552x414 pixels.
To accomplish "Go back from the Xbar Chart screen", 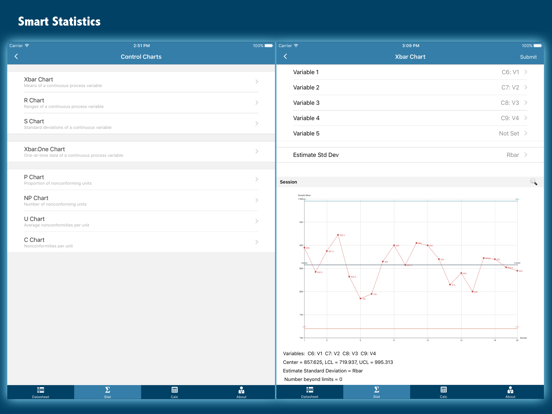I will pyautogui.click(x=285, y=56).
